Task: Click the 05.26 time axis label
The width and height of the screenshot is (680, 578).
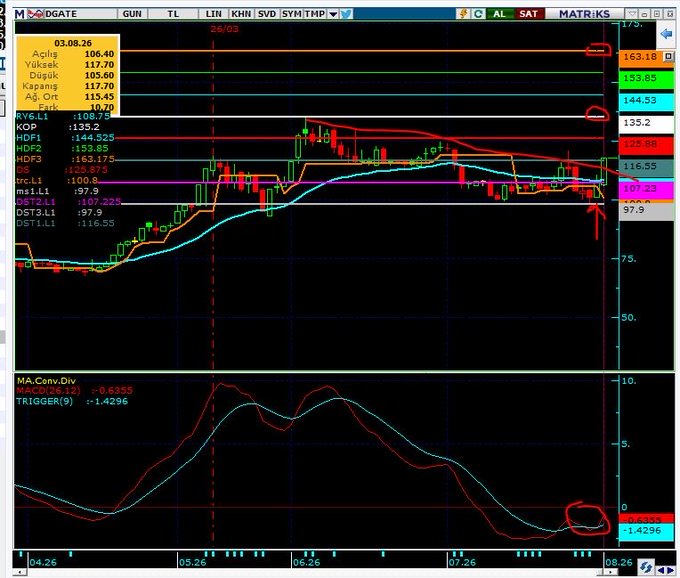Action: click(x=193, y=563)
